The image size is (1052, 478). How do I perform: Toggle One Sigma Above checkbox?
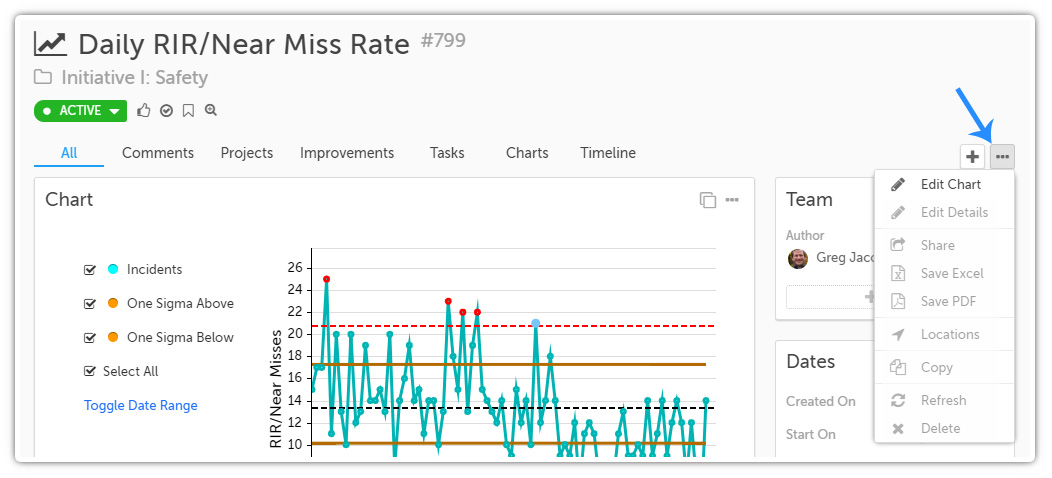(89, 304)
